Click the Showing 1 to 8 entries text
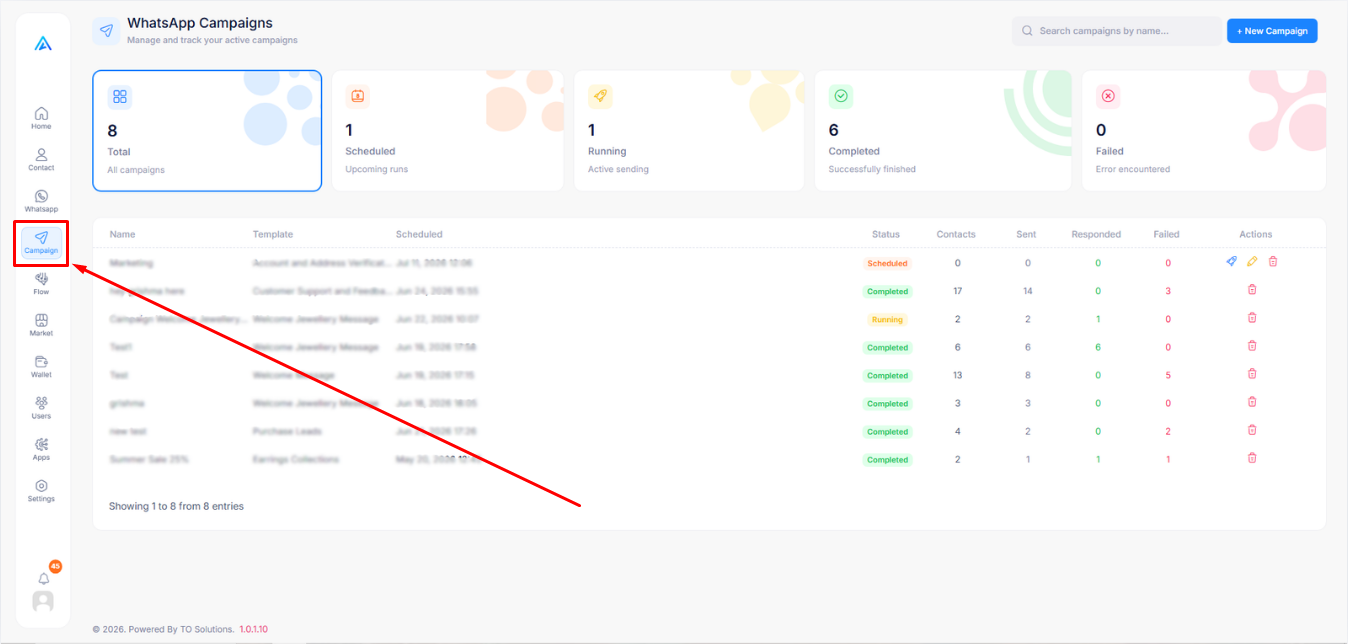 coord(176,506)
